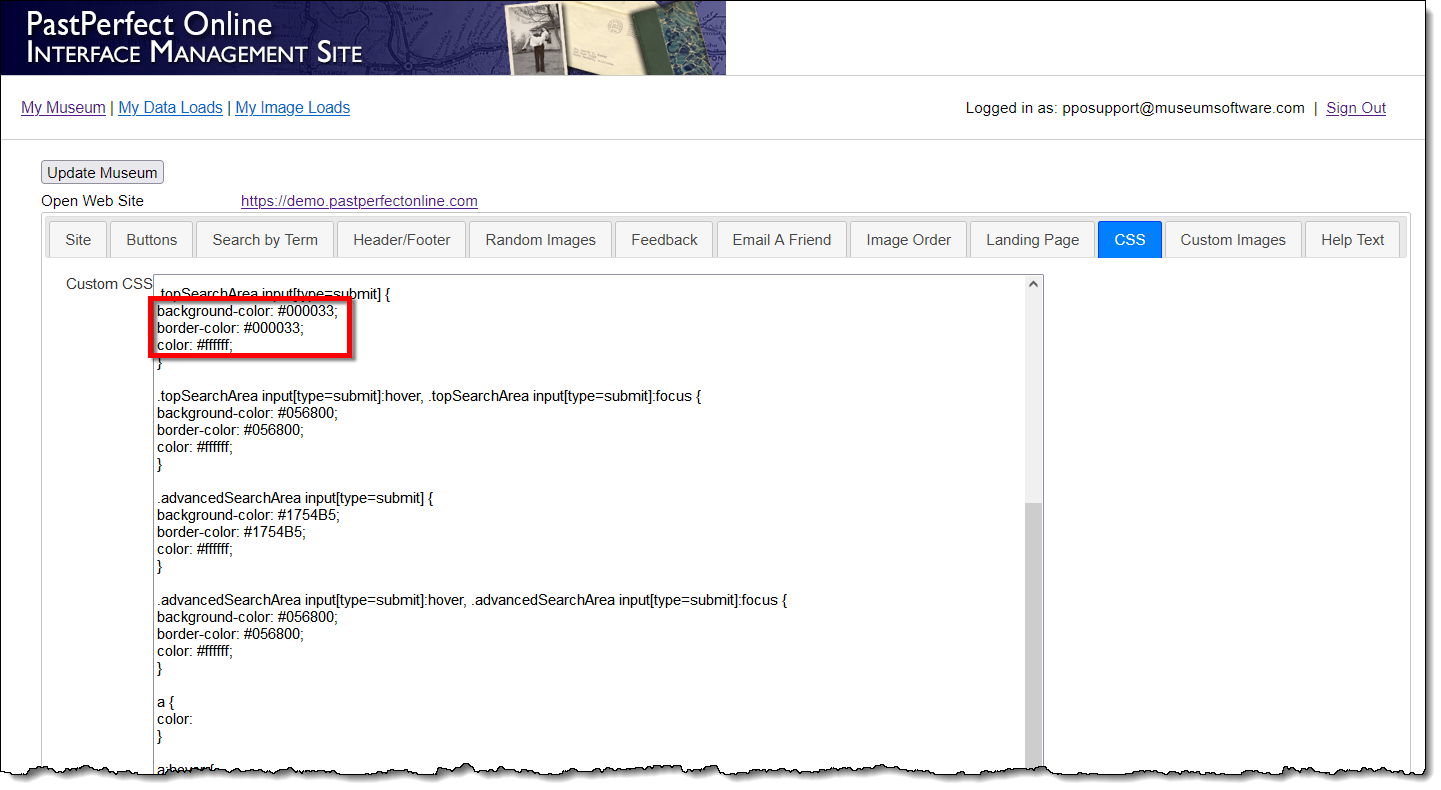Click the empty 'color:' line under a {
This screenshot has width=1441, height=790.
click(x=175, y=719)
